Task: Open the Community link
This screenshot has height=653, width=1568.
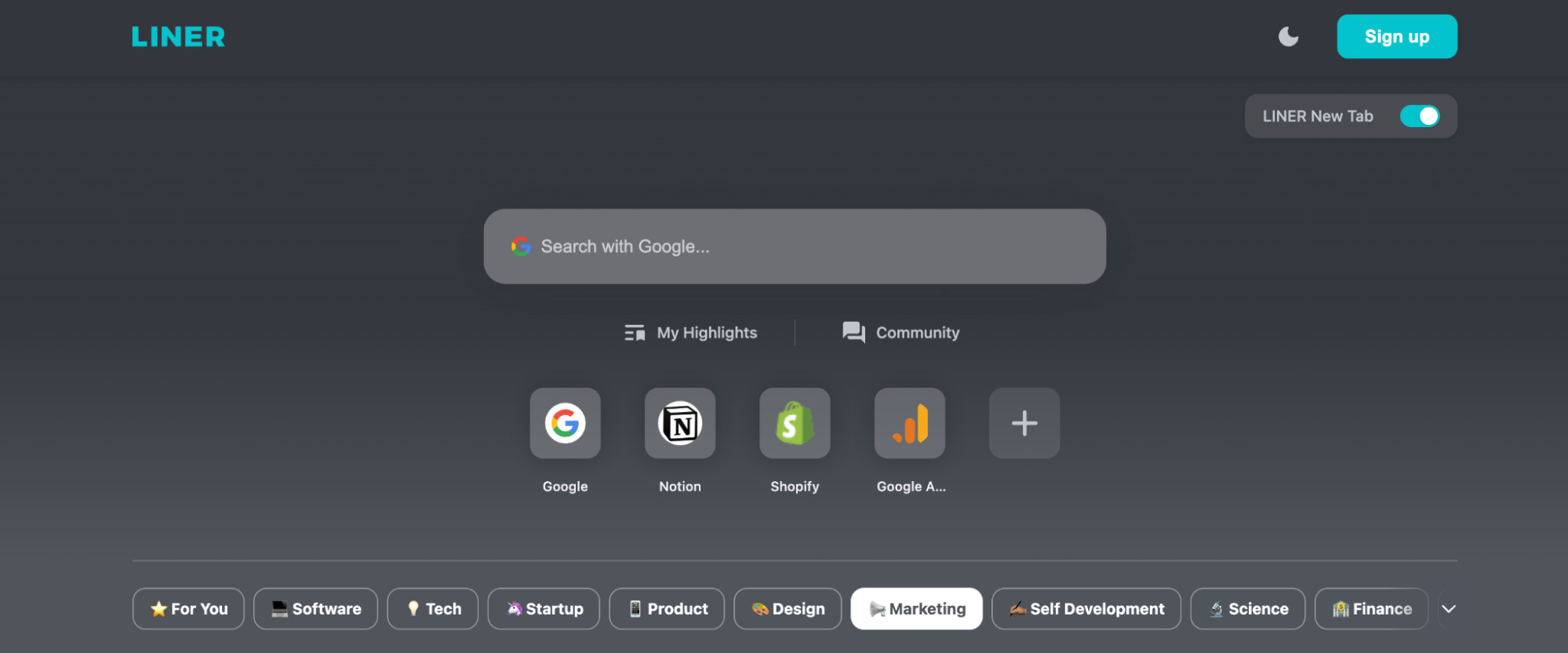Action: pyautogui.click(x=900, y=333)
